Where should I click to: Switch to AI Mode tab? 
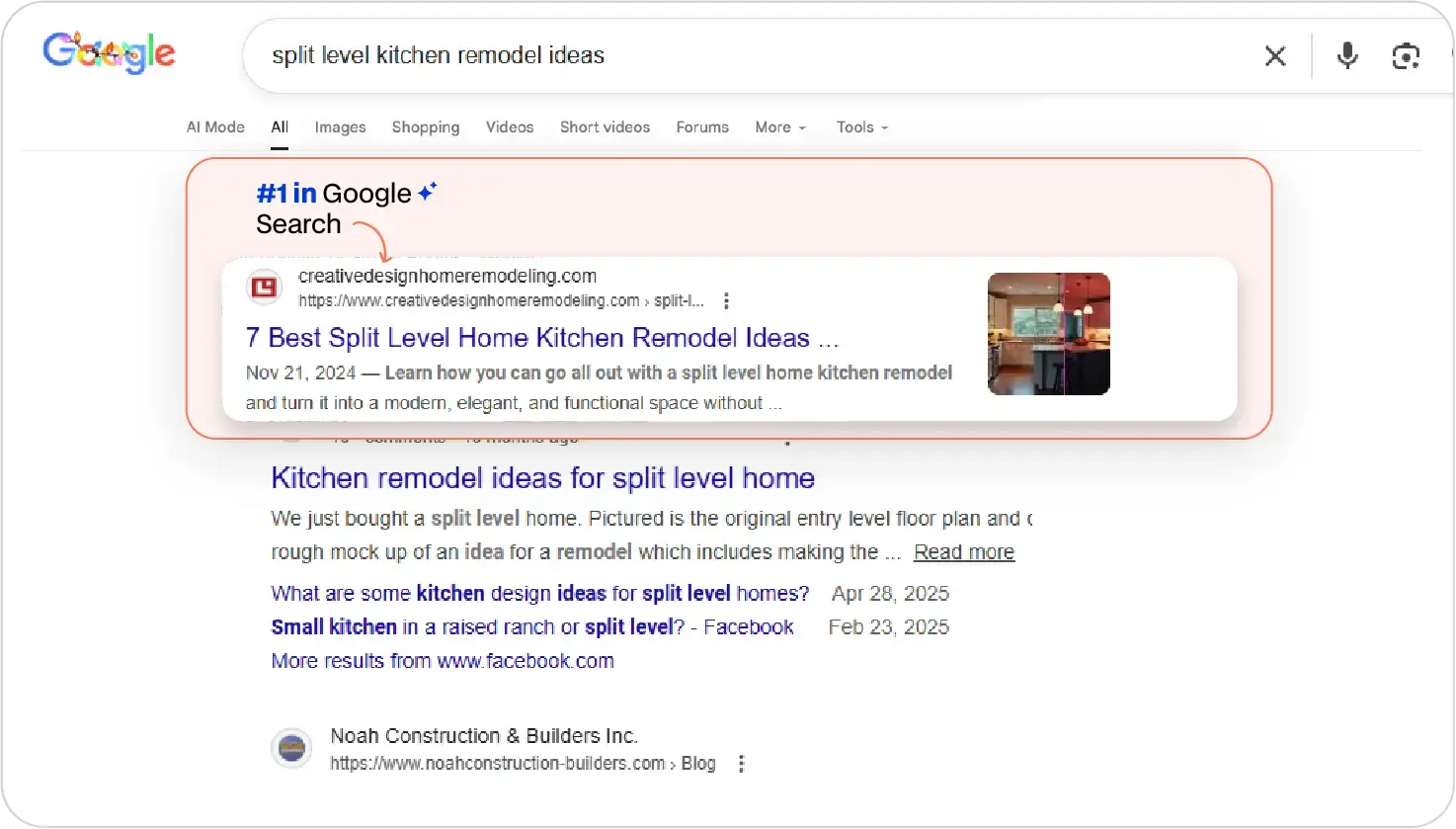click(x=215, y=127)
